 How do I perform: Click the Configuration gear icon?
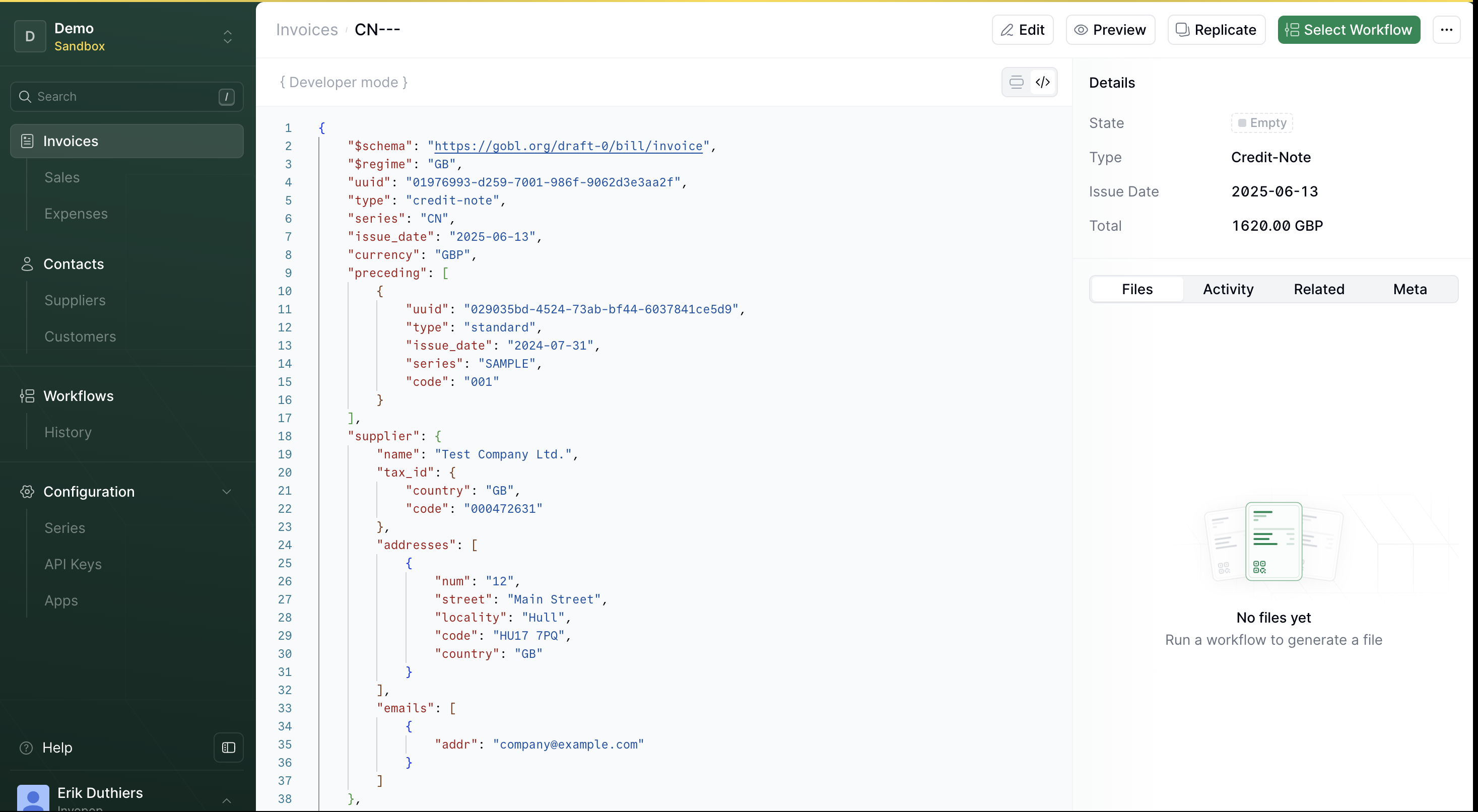click(x=27, y=492)
